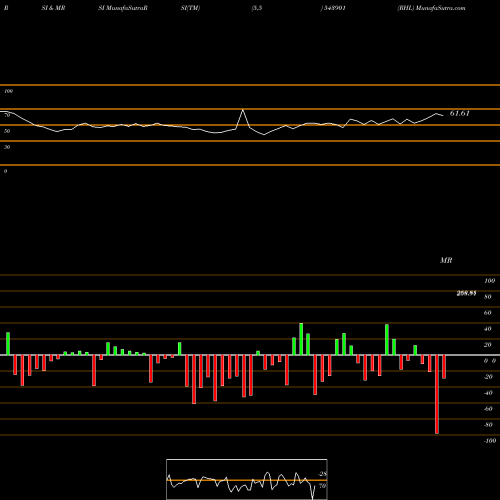Click the 'SI & MR' header text
Screen dimensions: 500x500
click(53, 8)
